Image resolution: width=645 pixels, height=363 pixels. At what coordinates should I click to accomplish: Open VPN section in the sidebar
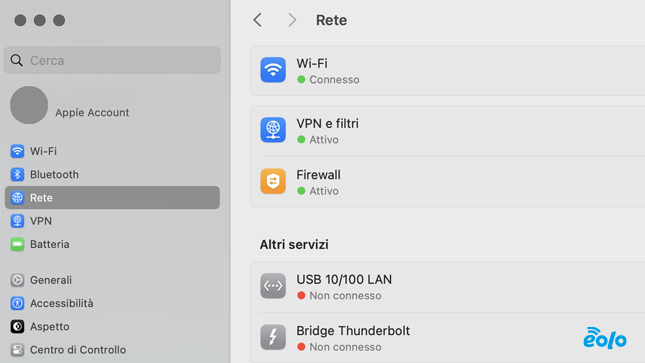pos(112,221)
